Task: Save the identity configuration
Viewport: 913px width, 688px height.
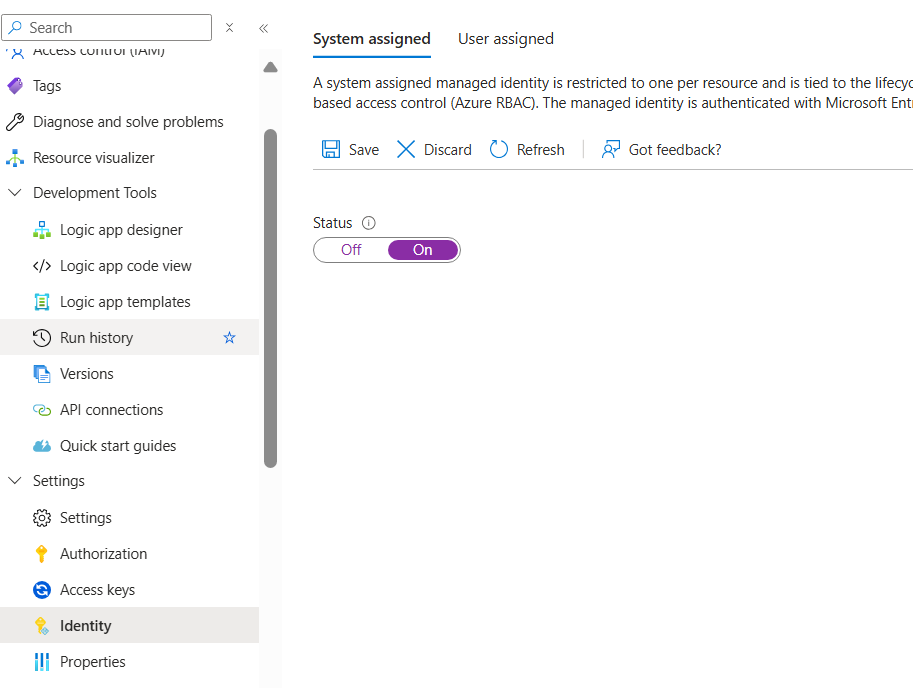Action: click(x=349, y=149)
